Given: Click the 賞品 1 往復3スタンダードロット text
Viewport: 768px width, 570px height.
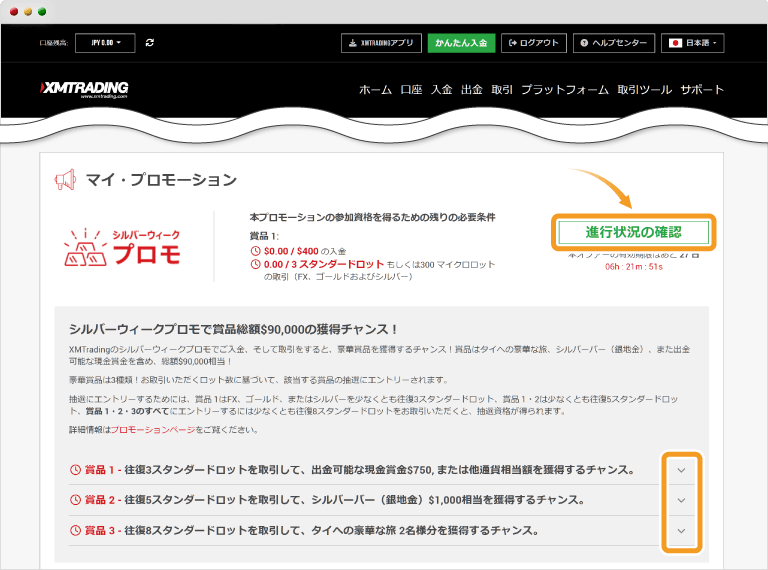Looking at the screenshot, I should [x=360, y=470].
